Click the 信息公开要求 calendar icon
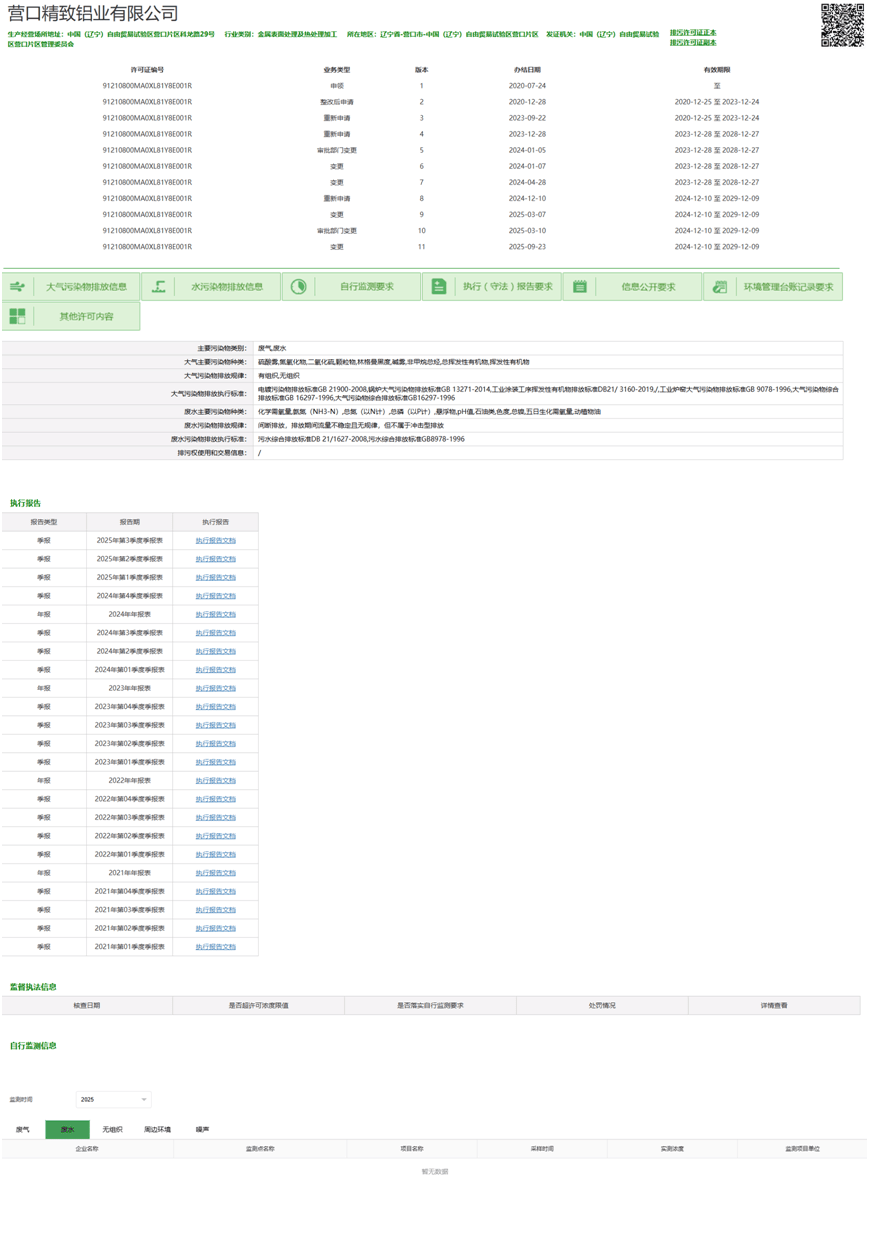The height and width of the screenshot is (1247, 869). point(580,287)
